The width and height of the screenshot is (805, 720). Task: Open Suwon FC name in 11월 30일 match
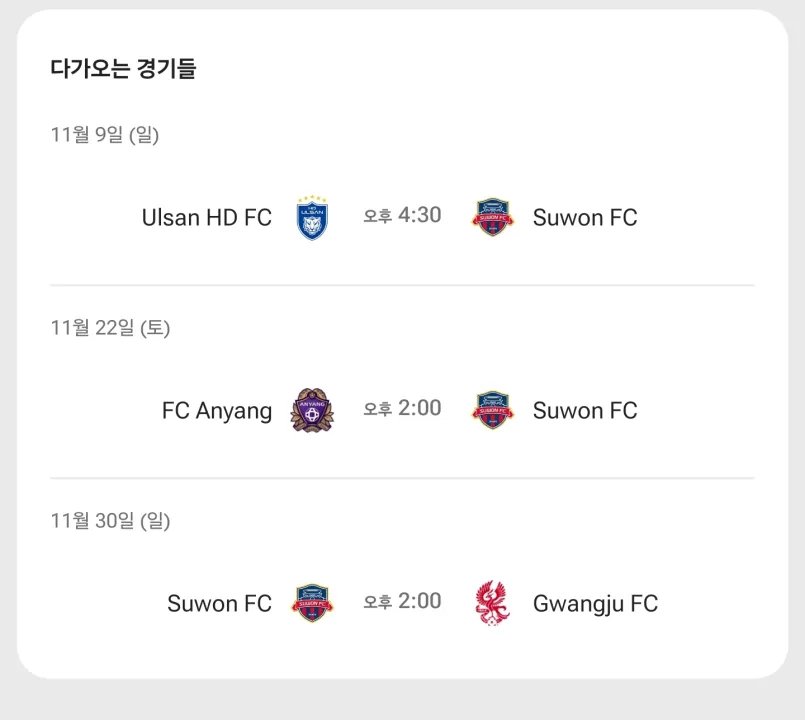click(x=219, y=604)
